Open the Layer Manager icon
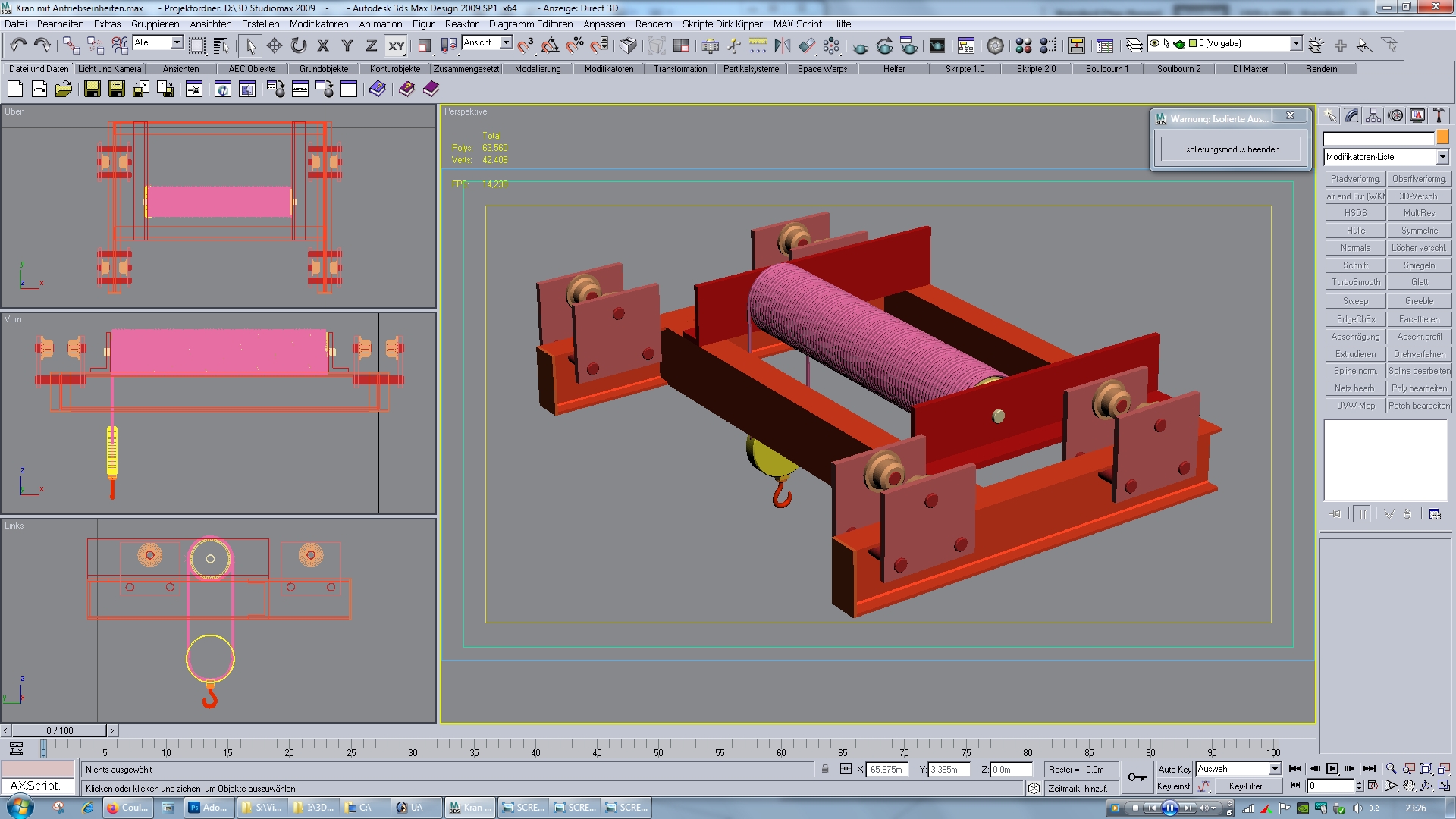This screenshot has height=819, width=1456. coord(1134,45)
